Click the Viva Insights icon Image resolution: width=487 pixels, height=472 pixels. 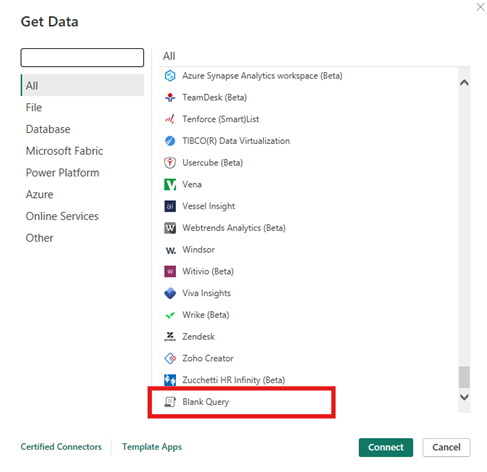click(x=170, y=293)
